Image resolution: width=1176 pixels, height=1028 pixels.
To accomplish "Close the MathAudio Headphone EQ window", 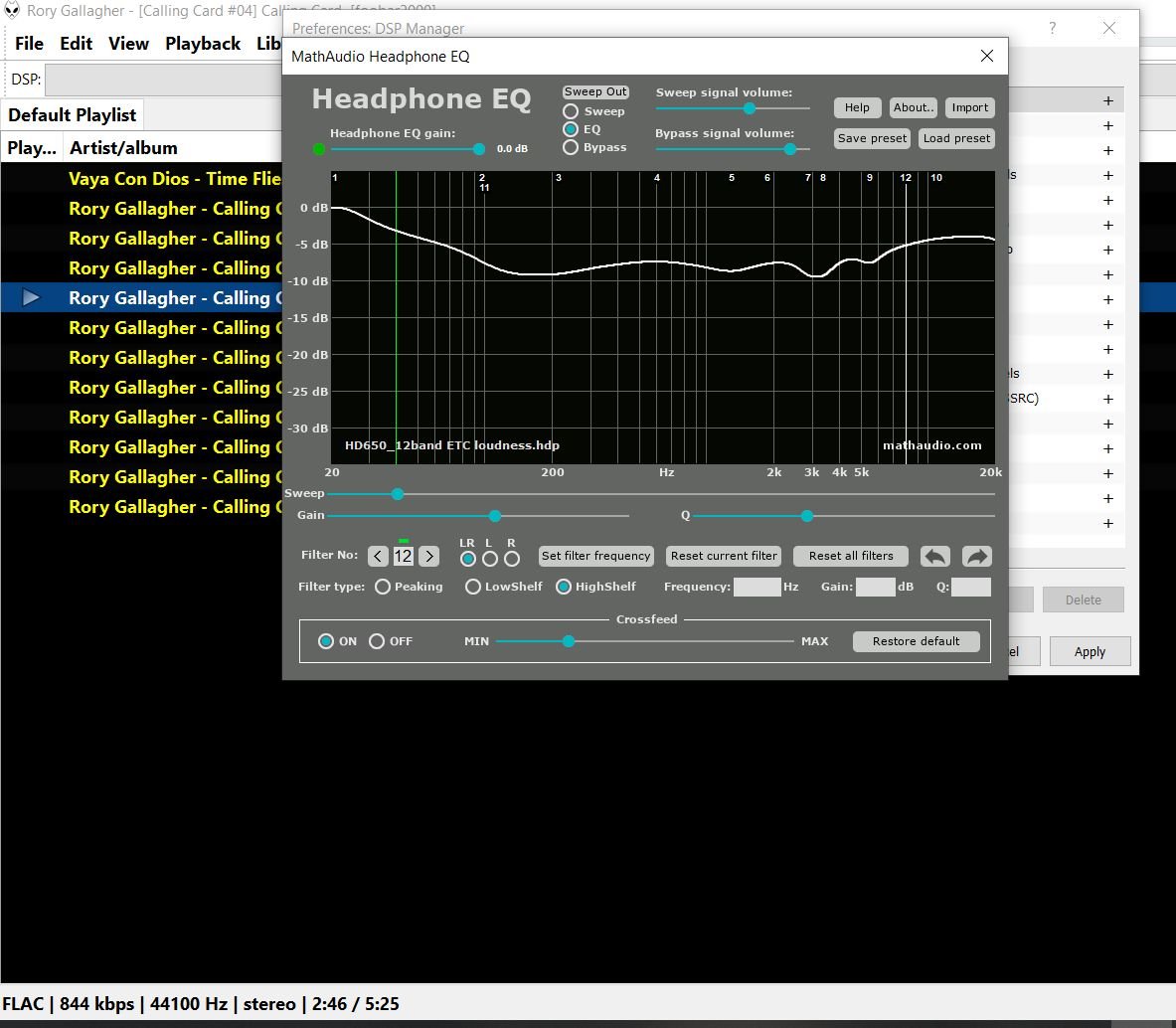I will pyautogui.click(x=987, y=57).
